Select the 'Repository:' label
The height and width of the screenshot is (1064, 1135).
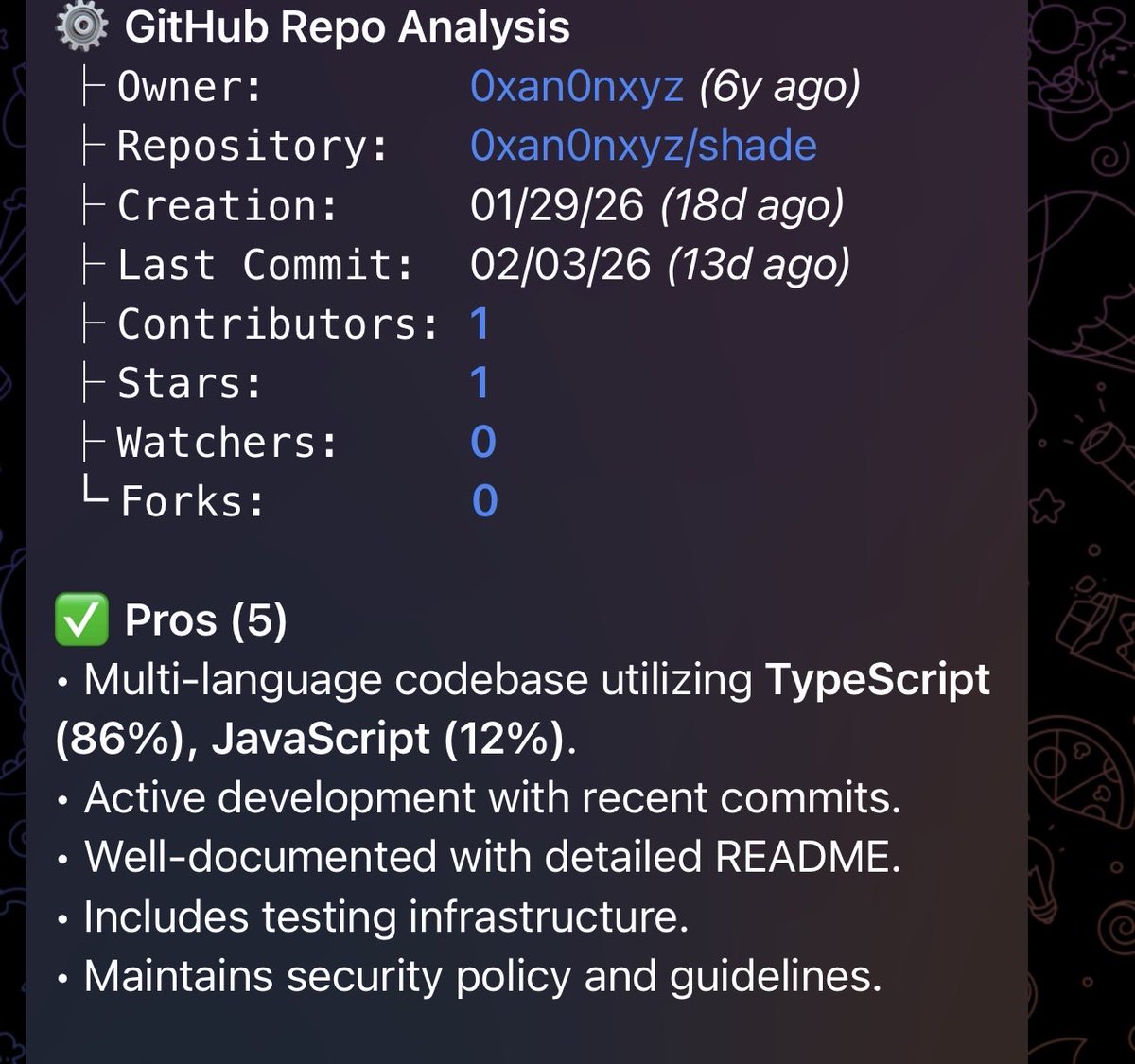tap(253, 147)
